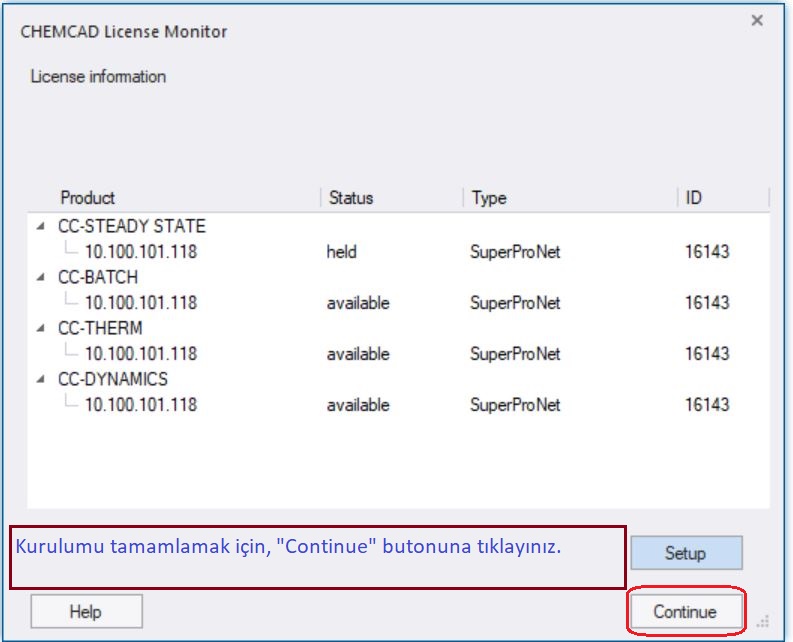Sort by the Type column header
Viewport: 793px width, 642px height.
pyautogui.click(x=570, y=197)
